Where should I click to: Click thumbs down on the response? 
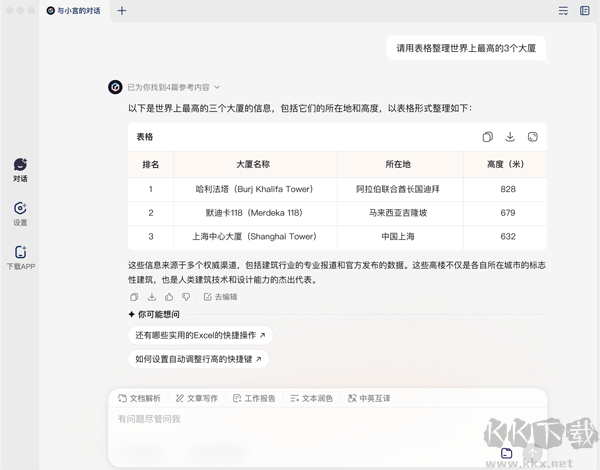(186, 297)
